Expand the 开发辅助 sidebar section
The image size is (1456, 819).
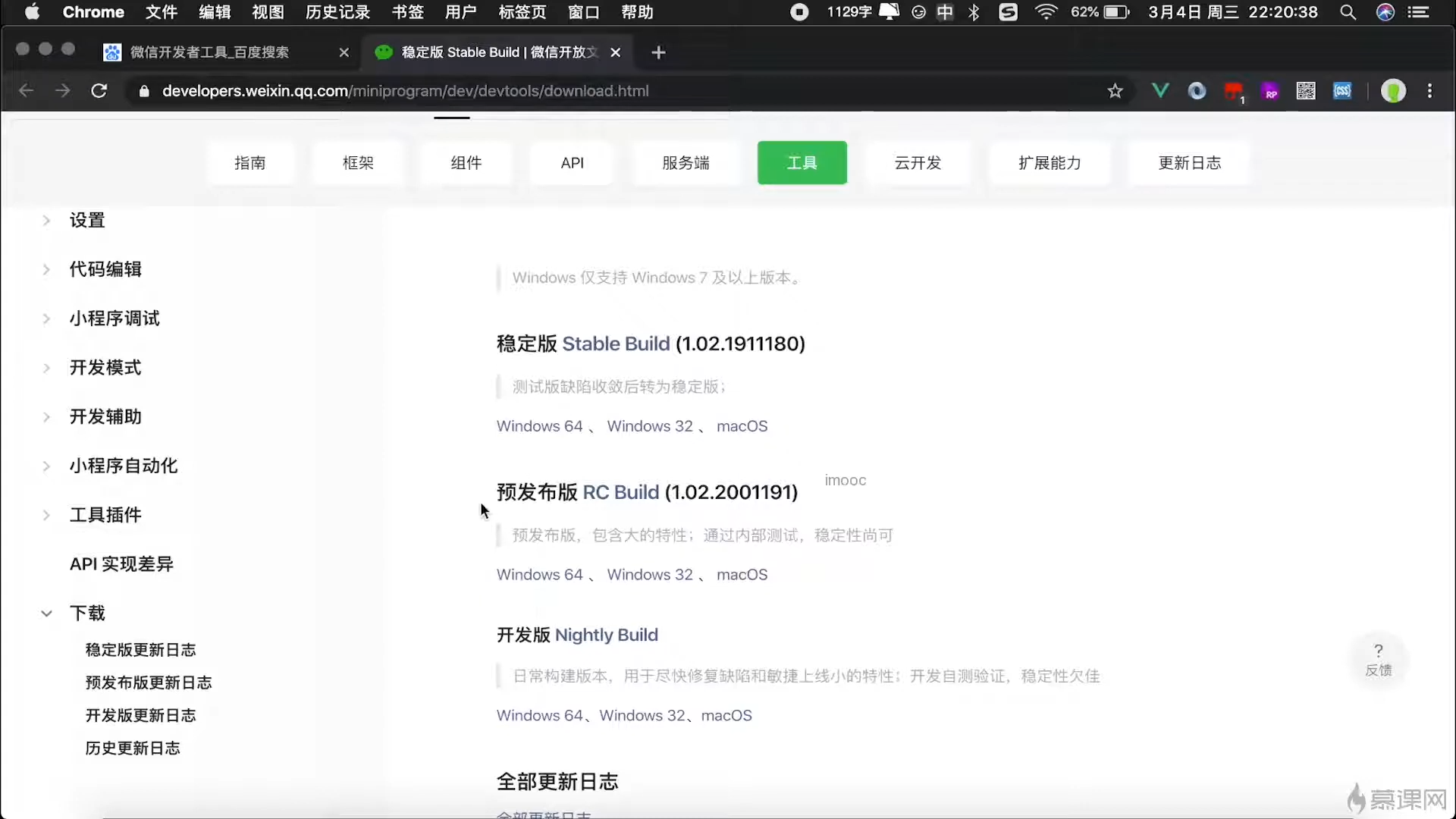[46, 417]
